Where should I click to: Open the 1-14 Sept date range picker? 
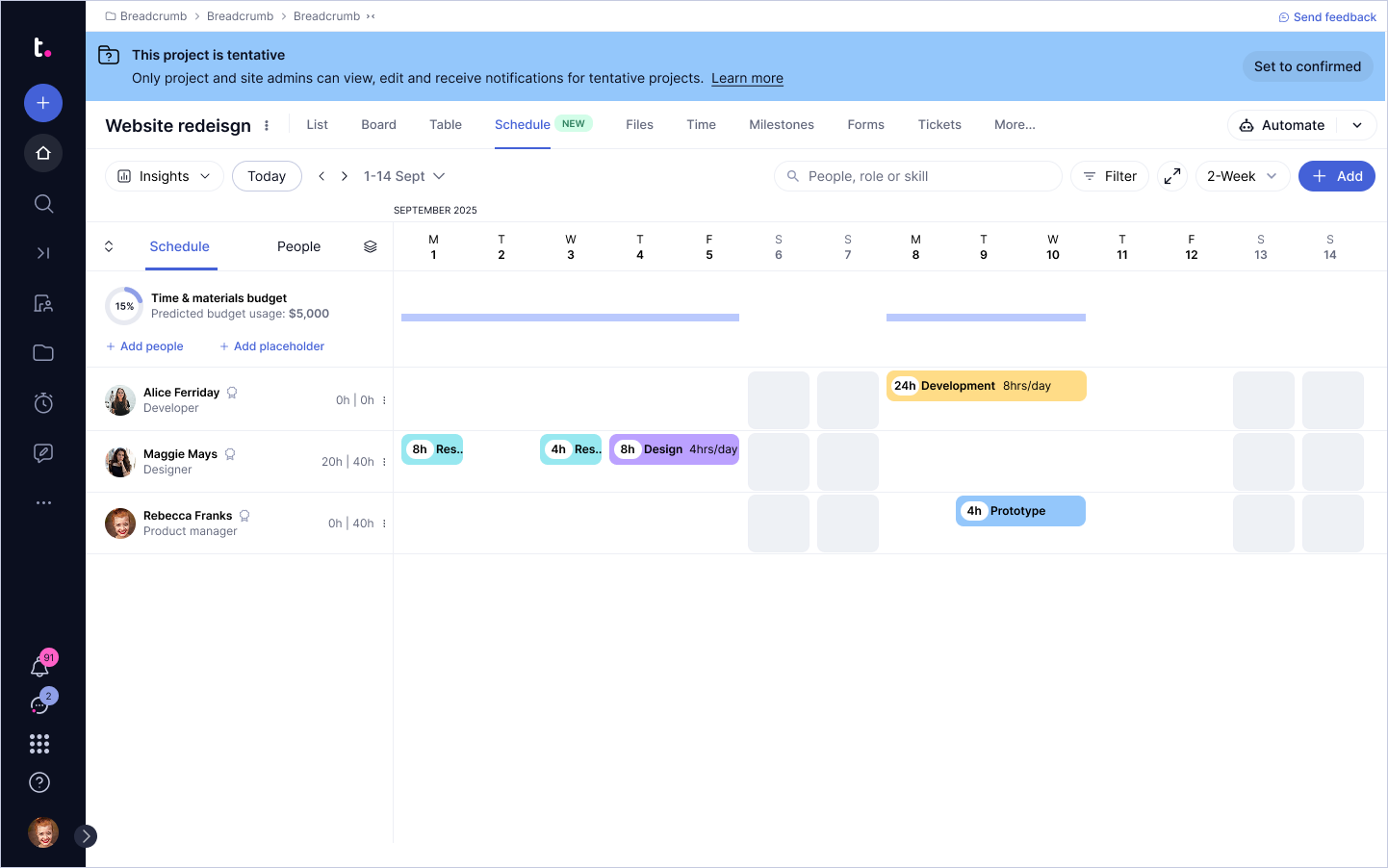coord(404,176)
